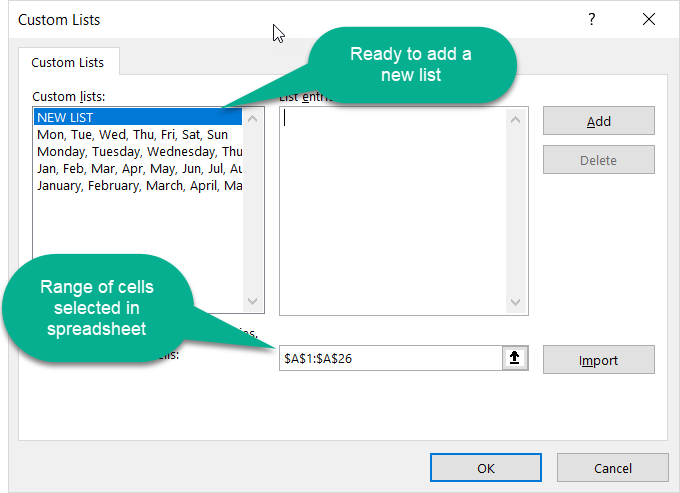Click the Add button

click(598, 121)
